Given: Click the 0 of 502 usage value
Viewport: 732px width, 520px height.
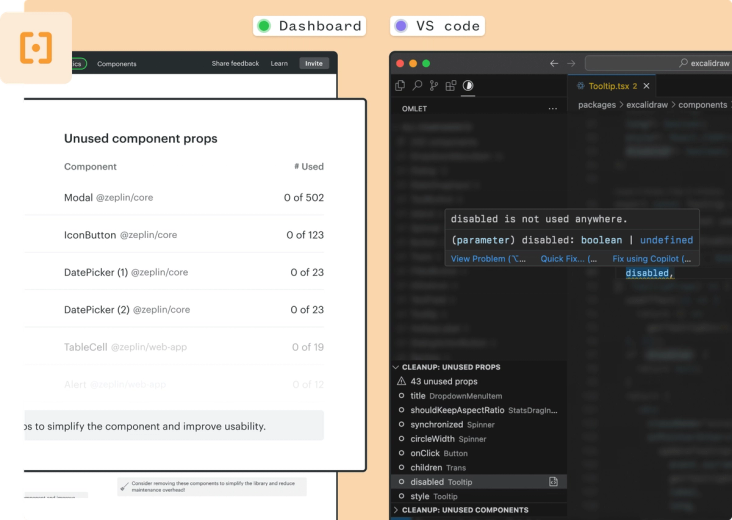Looking at the screenshot, I should [304, 197].
